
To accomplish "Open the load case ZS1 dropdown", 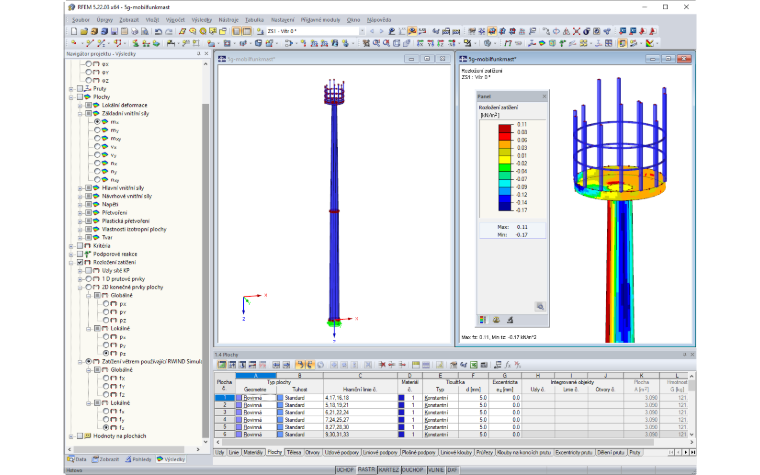I will point(362,31).
